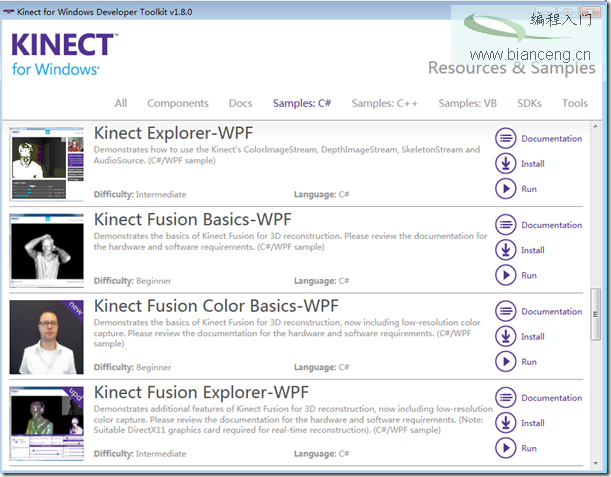Click the KINECT for Windows logo
This screenshot has height=477, width=611.
coord(64,55)
